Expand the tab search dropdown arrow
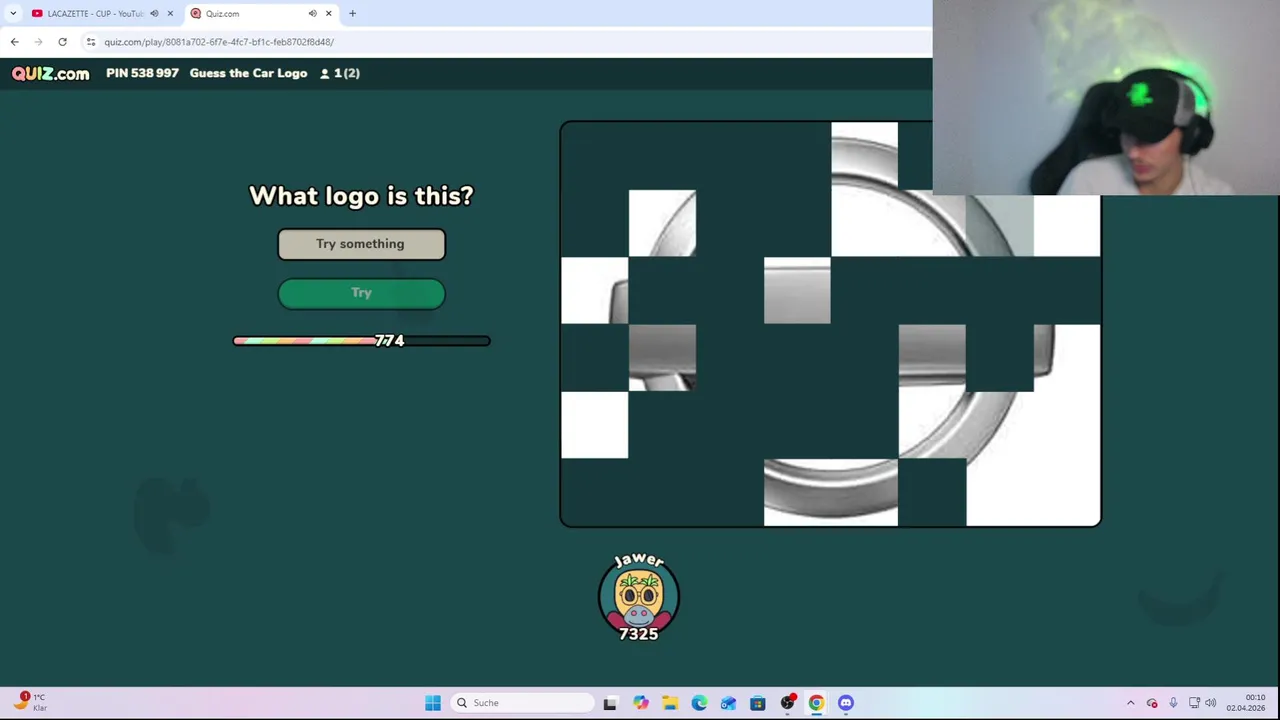The height and width of the screenshot is (720, 1280). [13, 14]
